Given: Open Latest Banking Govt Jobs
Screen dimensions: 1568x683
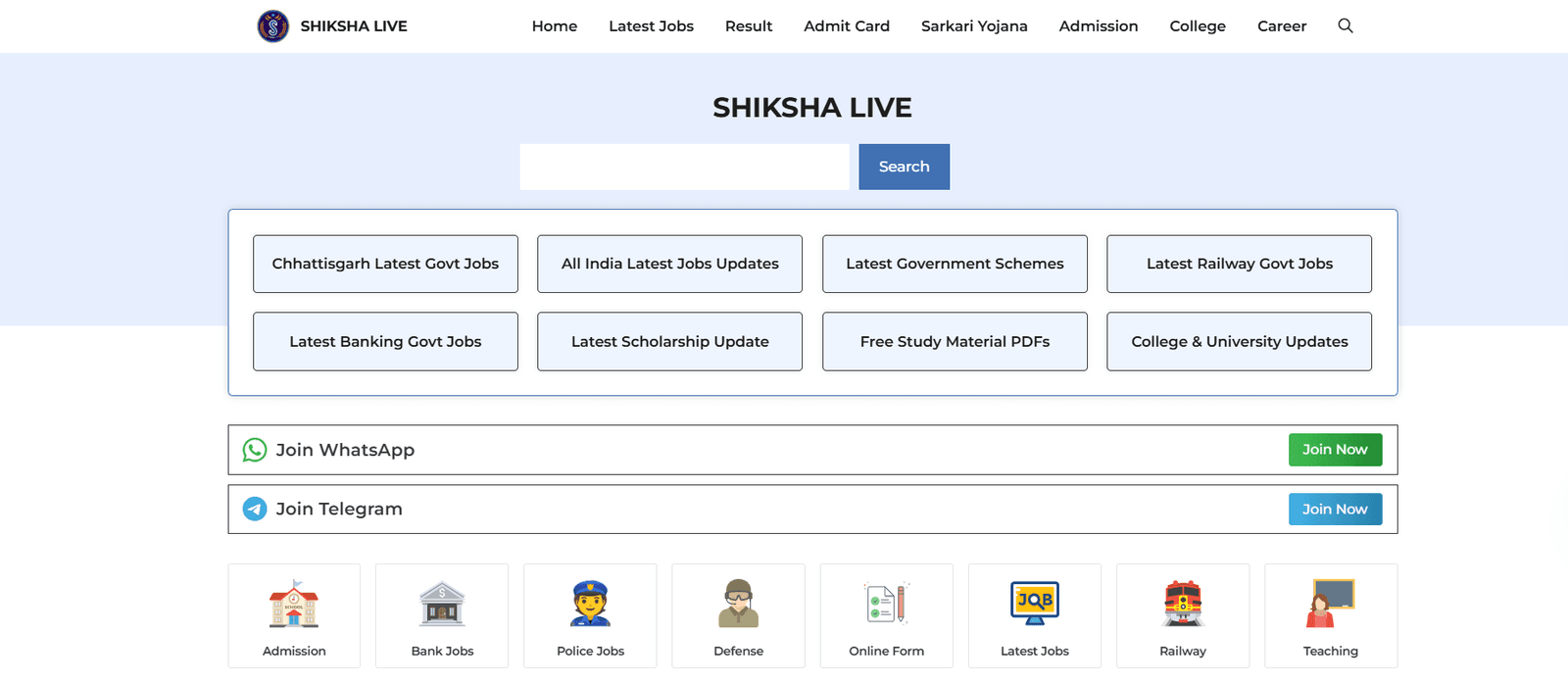Looking at the screenshot, I should point(385,341).
